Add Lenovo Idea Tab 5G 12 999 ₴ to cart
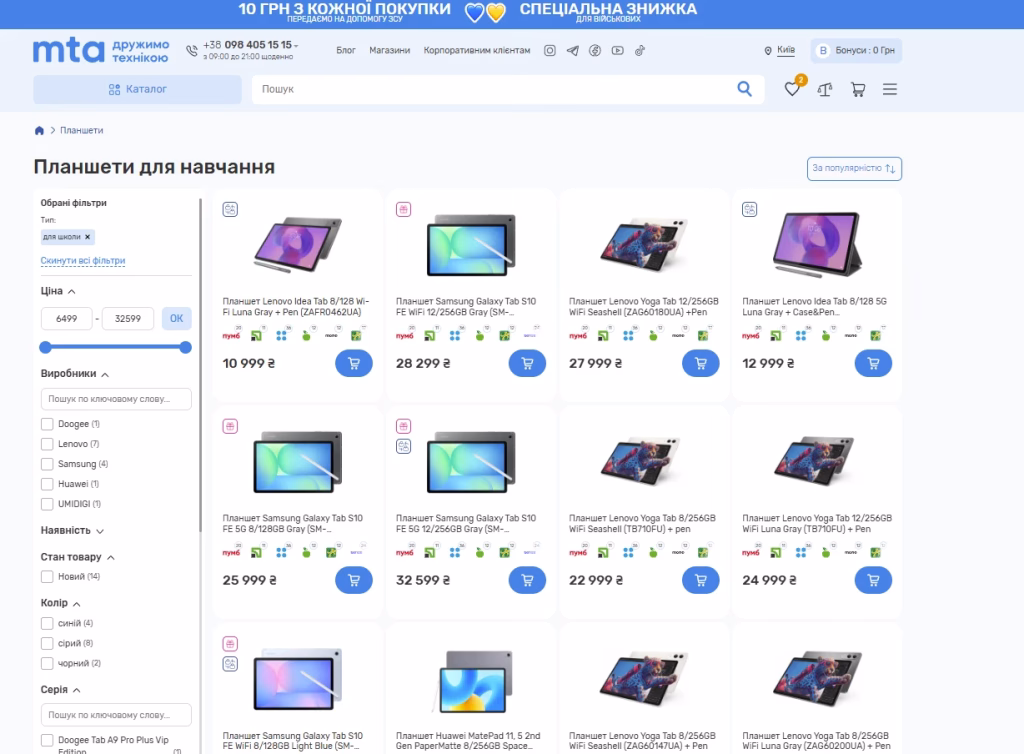The height and width of the screenshot is (754, 1024). point(873,364)
